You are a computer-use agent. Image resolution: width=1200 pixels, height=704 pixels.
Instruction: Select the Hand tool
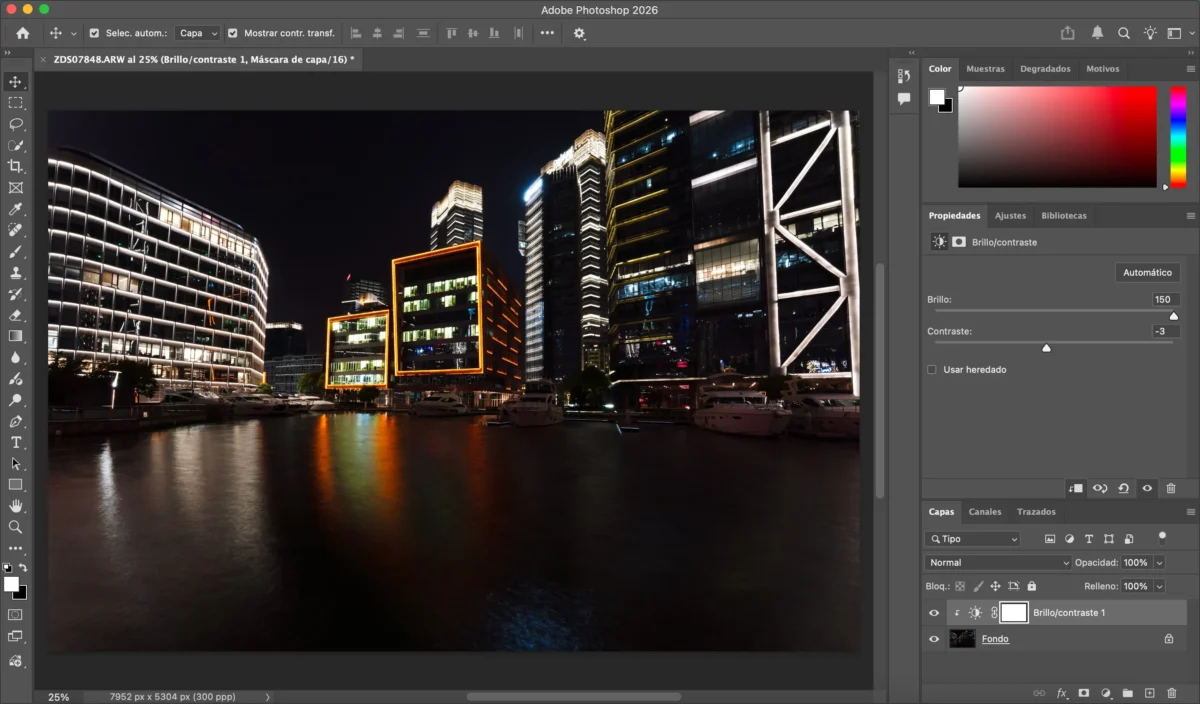pos(15,506)
